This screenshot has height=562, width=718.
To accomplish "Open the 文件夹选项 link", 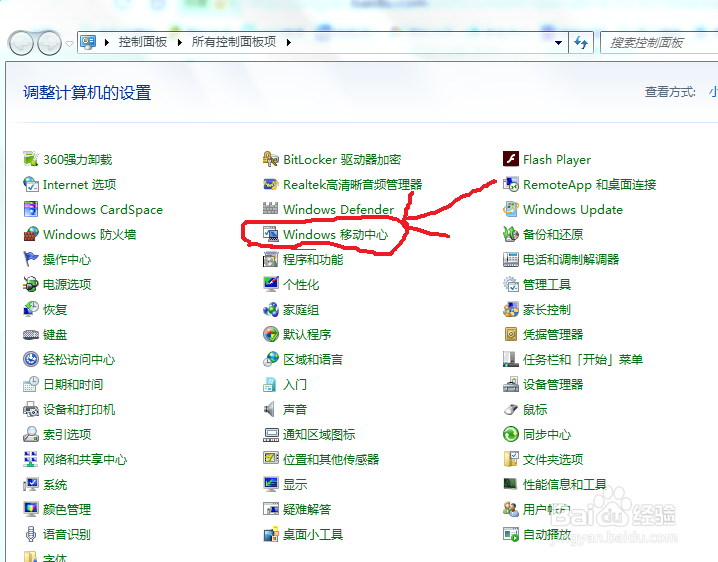I will [553, 459].
